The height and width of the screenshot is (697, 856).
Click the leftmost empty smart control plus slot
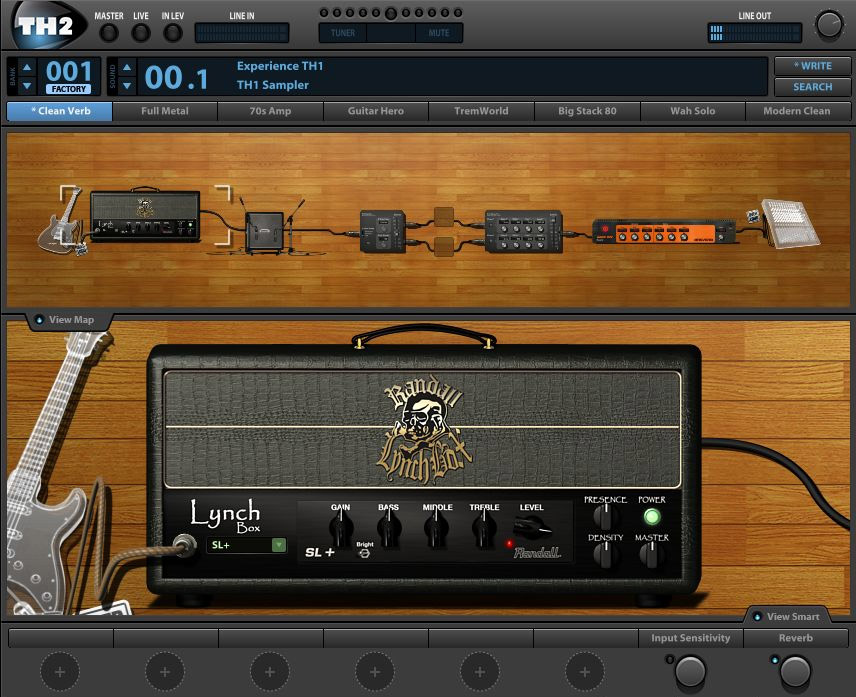tap(60, 672)
